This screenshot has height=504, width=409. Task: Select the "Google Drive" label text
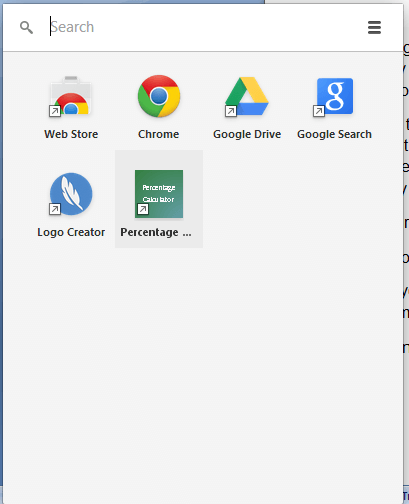coord(247,134)
